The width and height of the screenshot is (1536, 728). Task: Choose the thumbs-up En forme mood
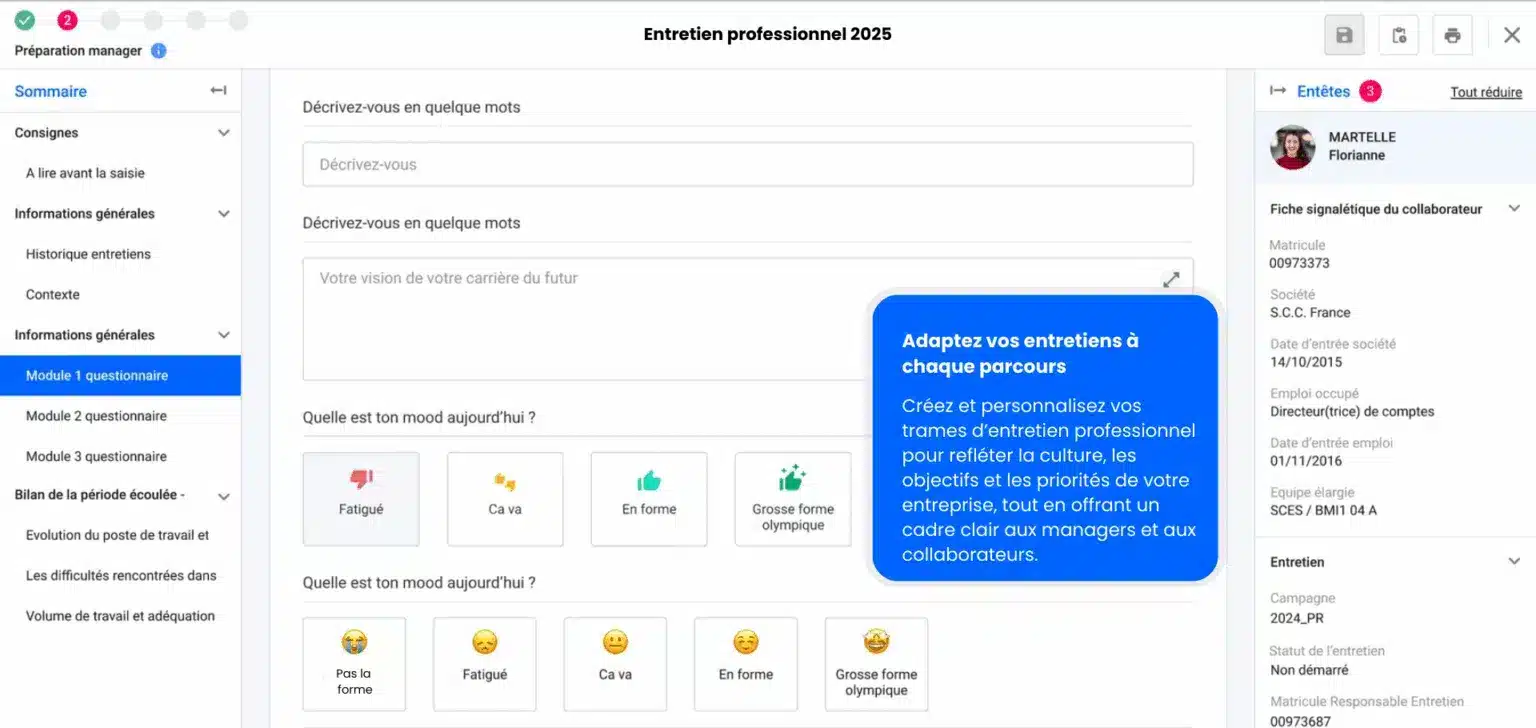(649, 498)
